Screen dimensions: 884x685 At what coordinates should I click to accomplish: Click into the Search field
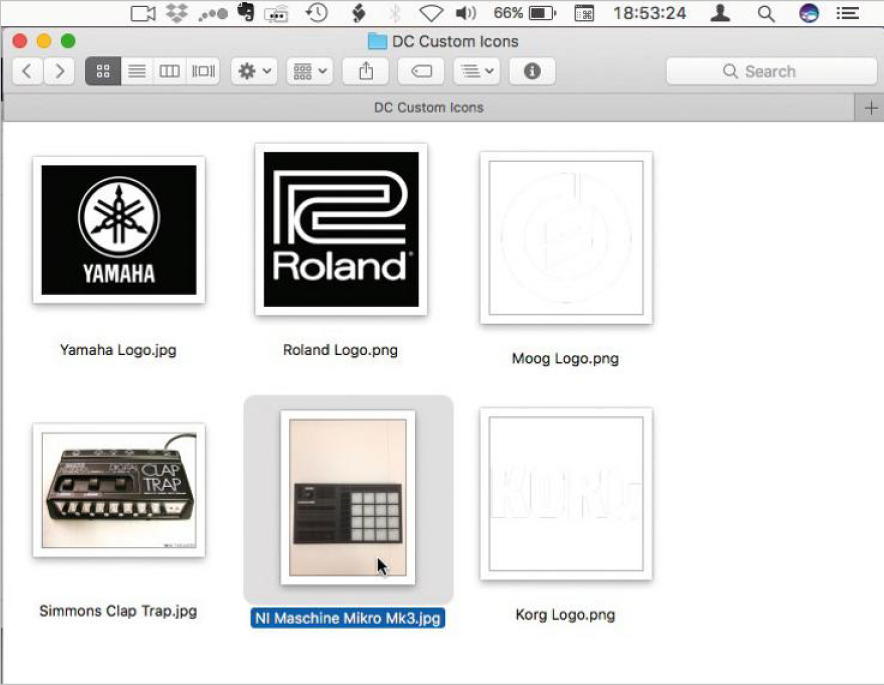(770, 71)
